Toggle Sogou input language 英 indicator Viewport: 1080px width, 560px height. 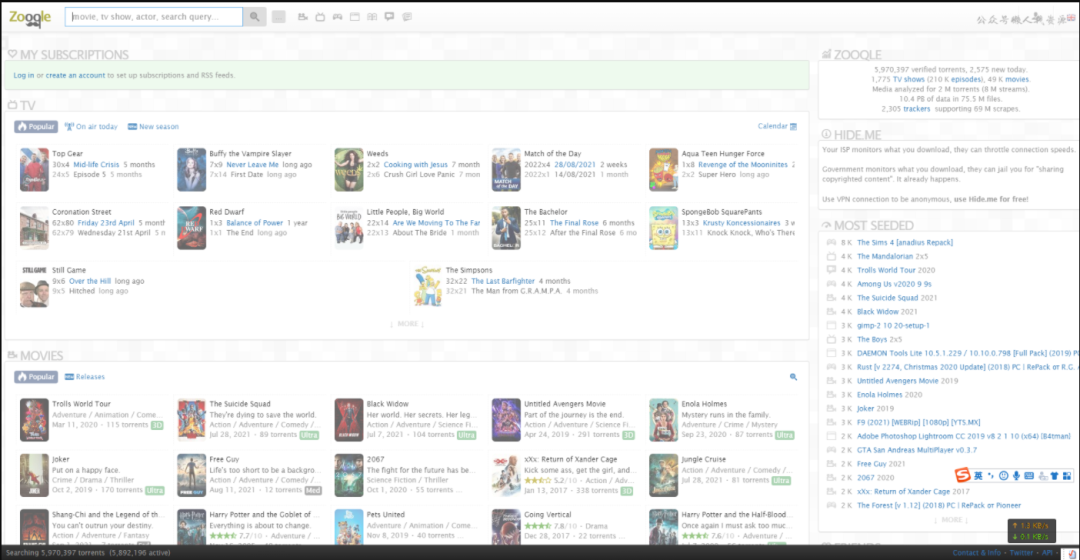tap(978, 475)
